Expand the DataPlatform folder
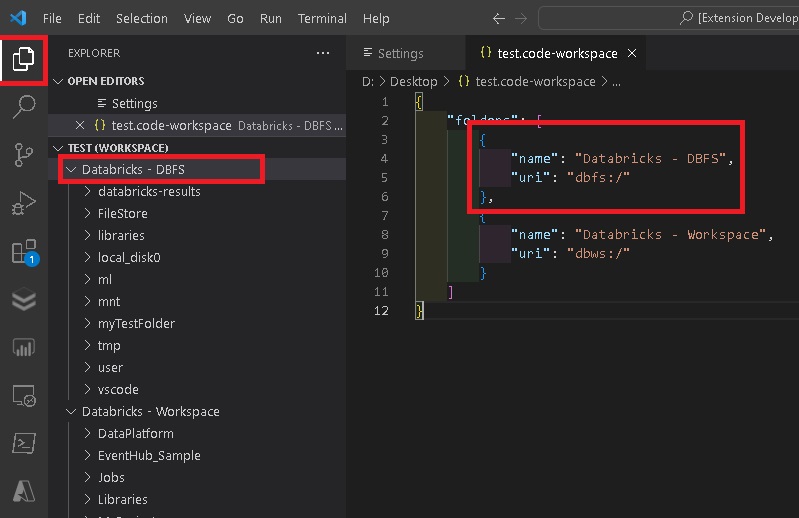Screen dimensions: 799x518 [88, 433]
